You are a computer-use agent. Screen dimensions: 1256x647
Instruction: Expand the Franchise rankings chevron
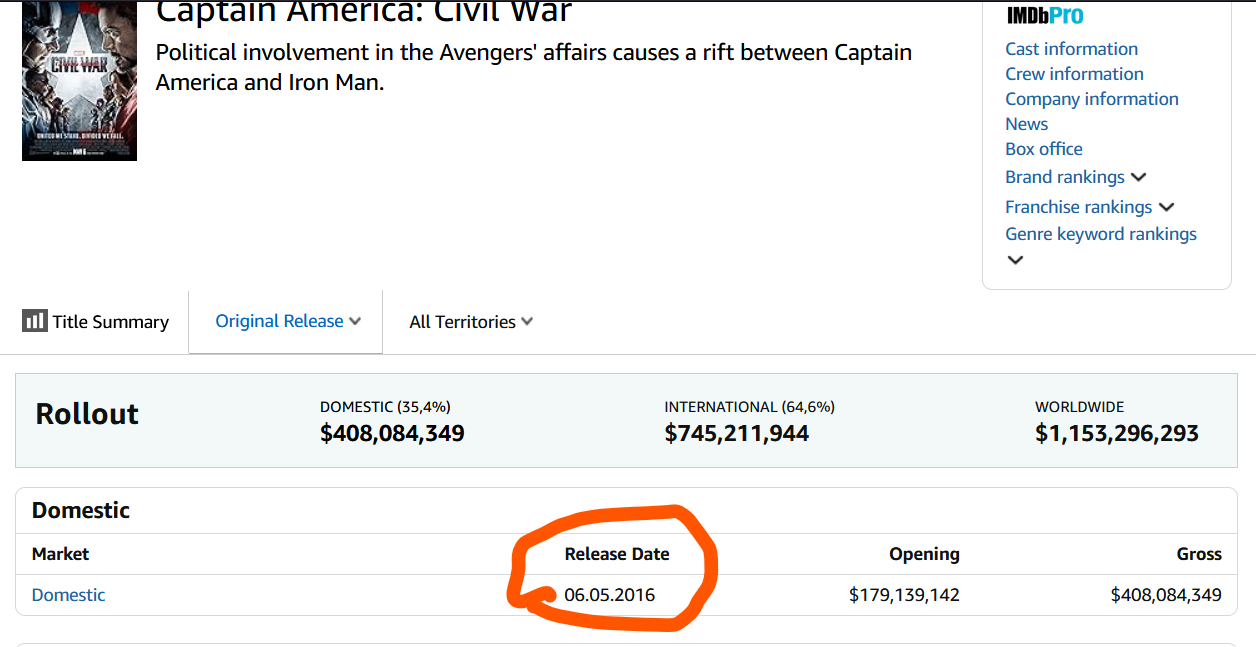(1166, 207)
